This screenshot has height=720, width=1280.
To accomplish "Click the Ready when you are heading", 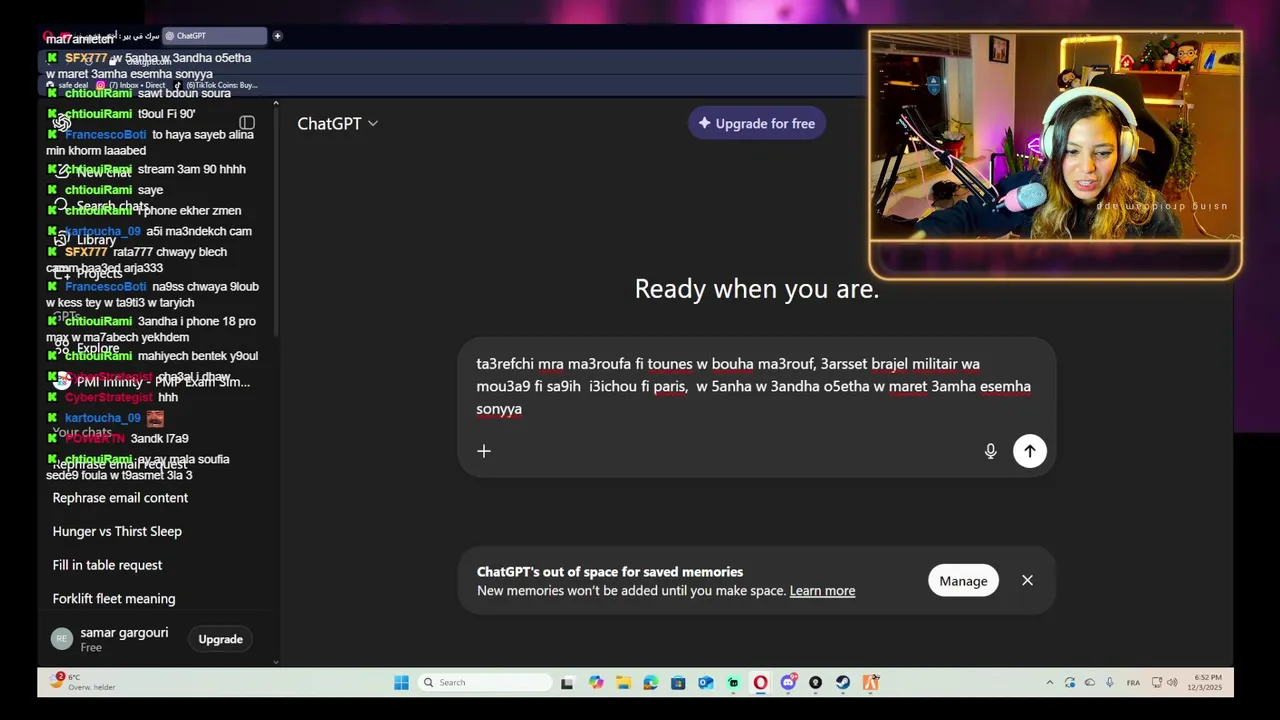I will pyautogui.click(x=757, y=289).
